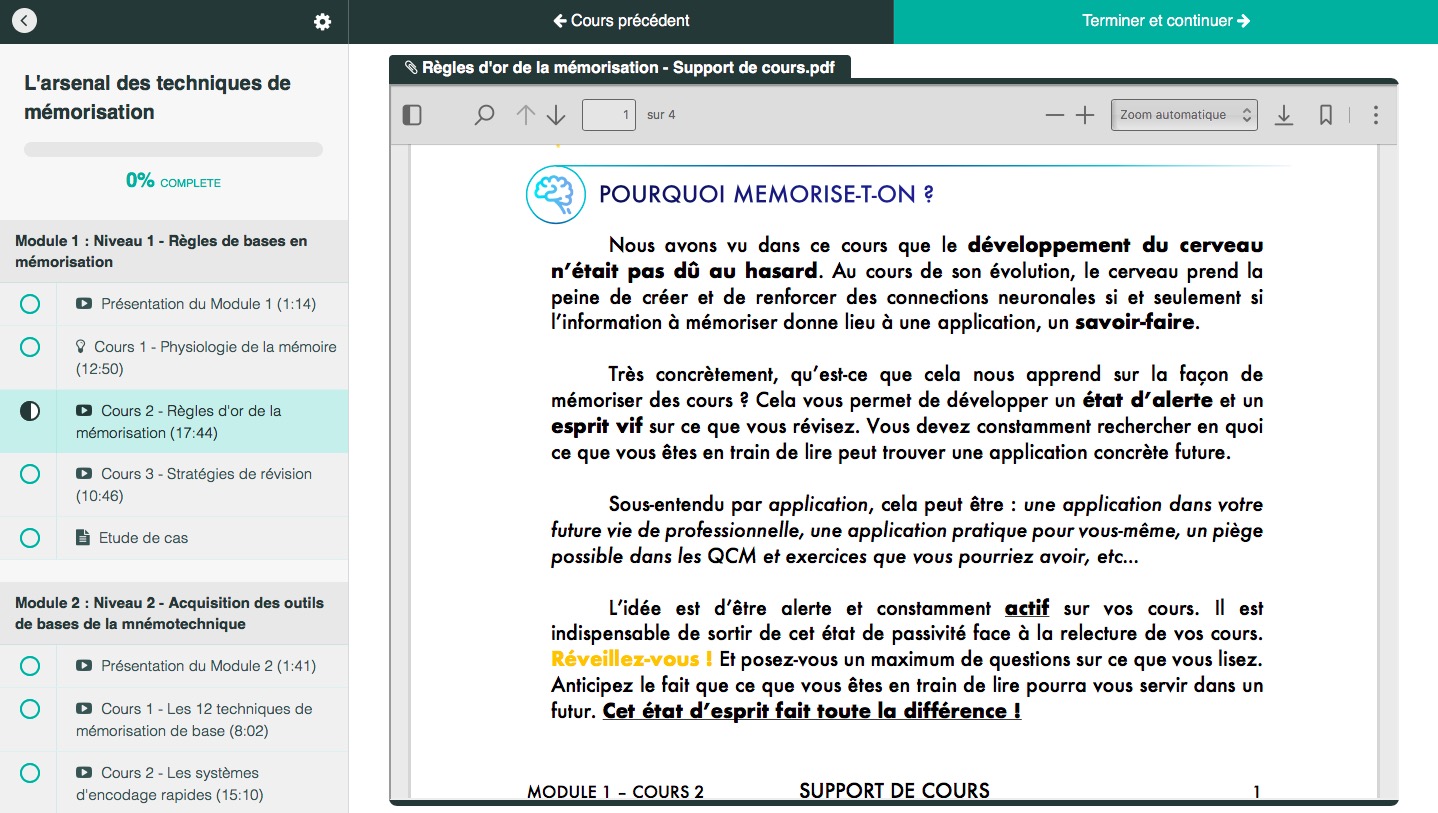Click Terminer et continuer button
Viewport: 1438px width, 813px height.
tap(1166, 21)
